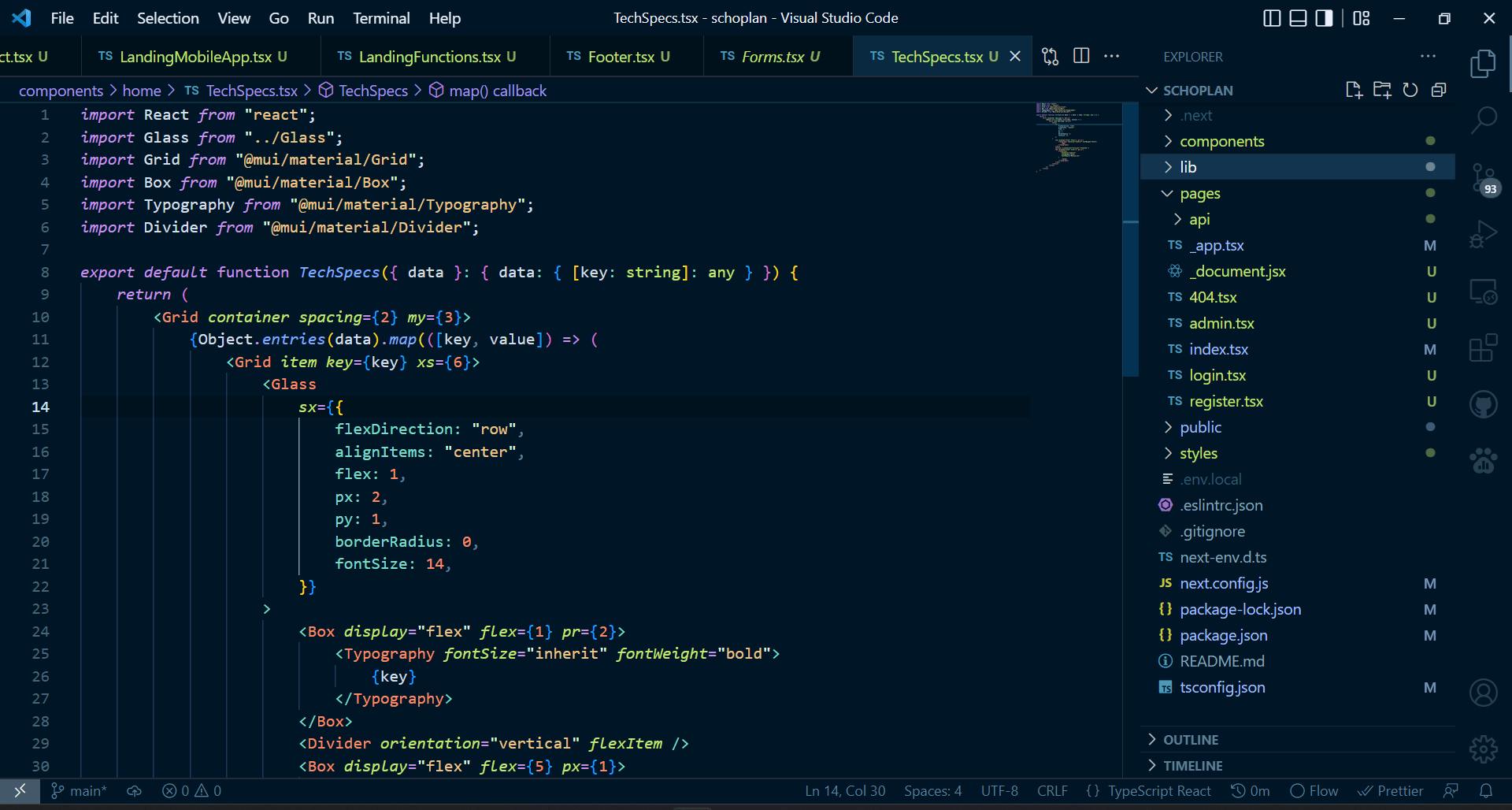Create a new folder in SCHOPLAN explorer
The width and height of the screenshot is (1512, 810).
(1382, 90)
